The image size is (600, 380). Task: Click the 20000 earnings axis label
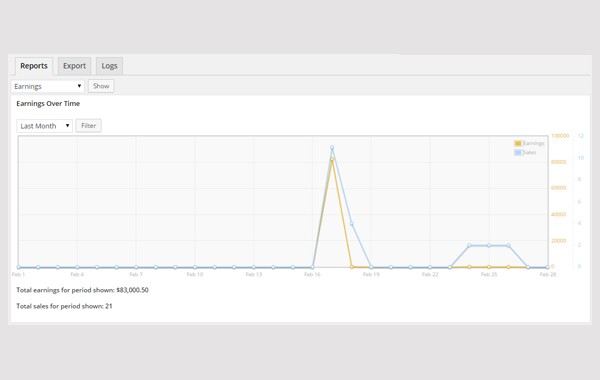pos(559,241)
